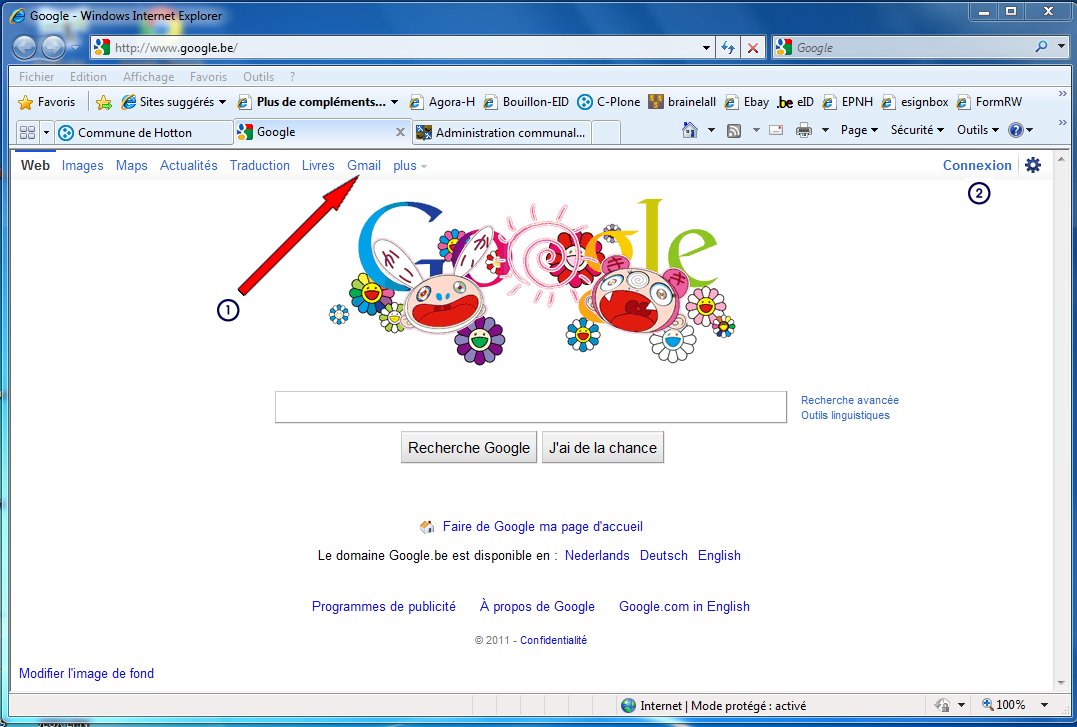Open Google options gear icon
This screenshot has width=1077, height=727.
click(1033, 165)
